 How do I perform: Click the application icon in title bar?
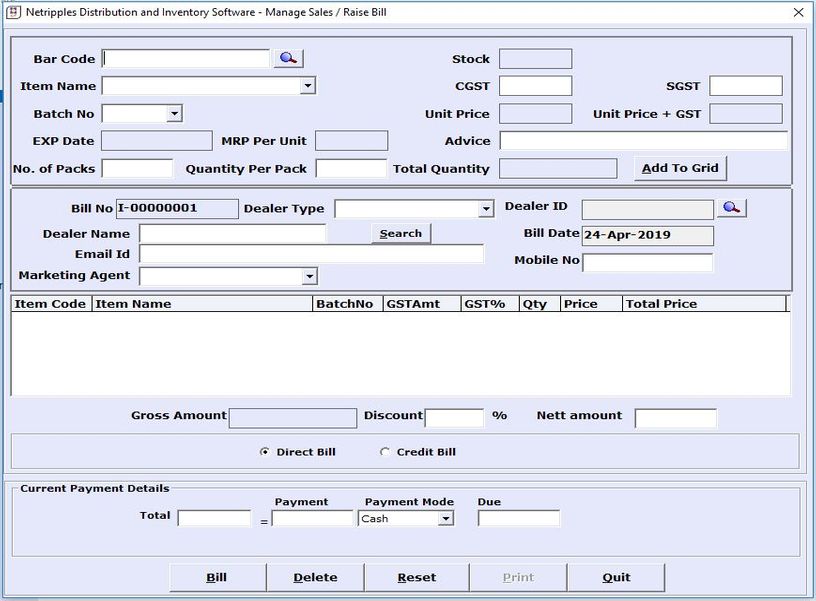(x=13, y=12)
